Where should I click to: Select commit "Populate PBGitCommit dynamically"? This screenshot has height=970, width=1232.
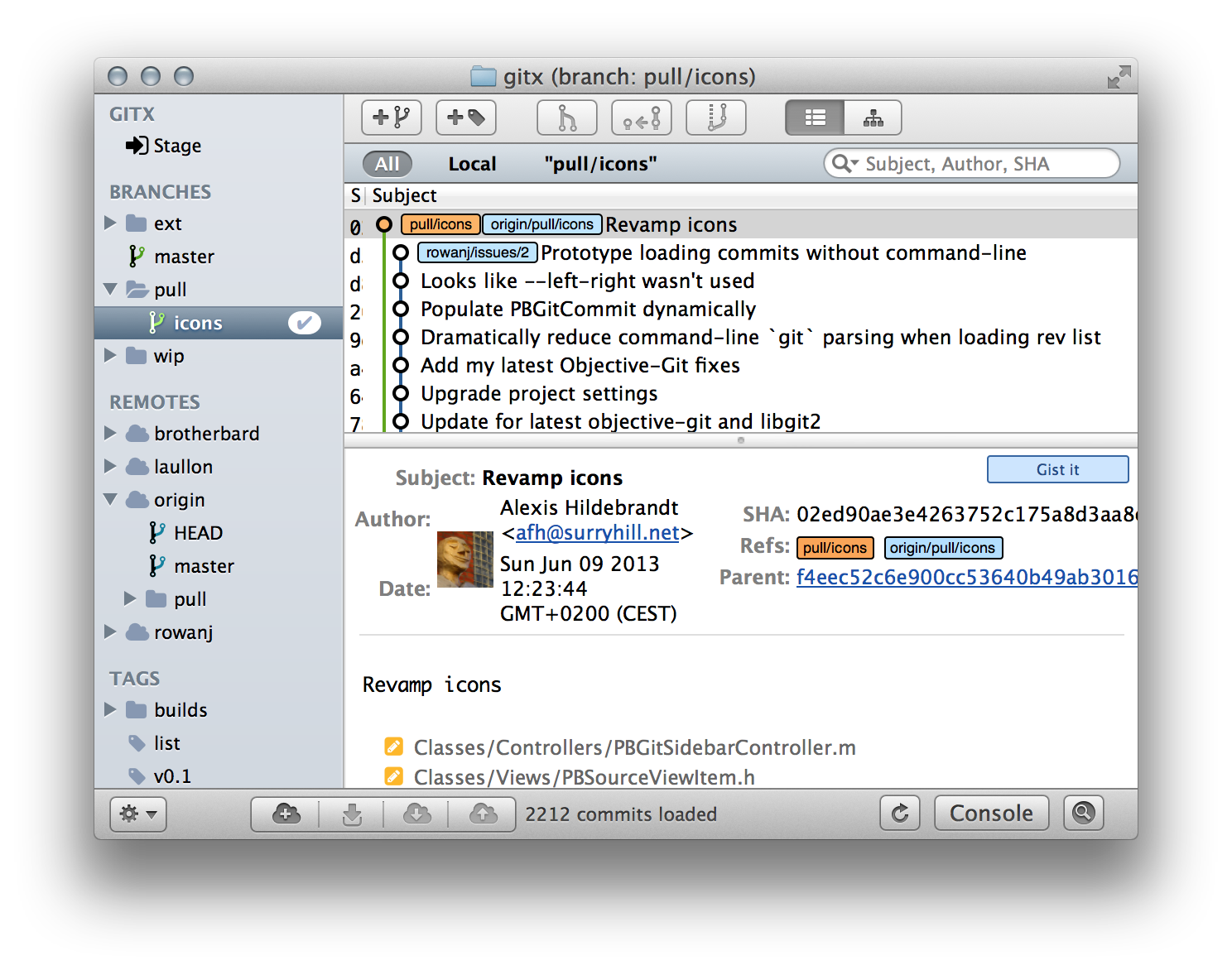pyautogui.click(x=740, y=310)
